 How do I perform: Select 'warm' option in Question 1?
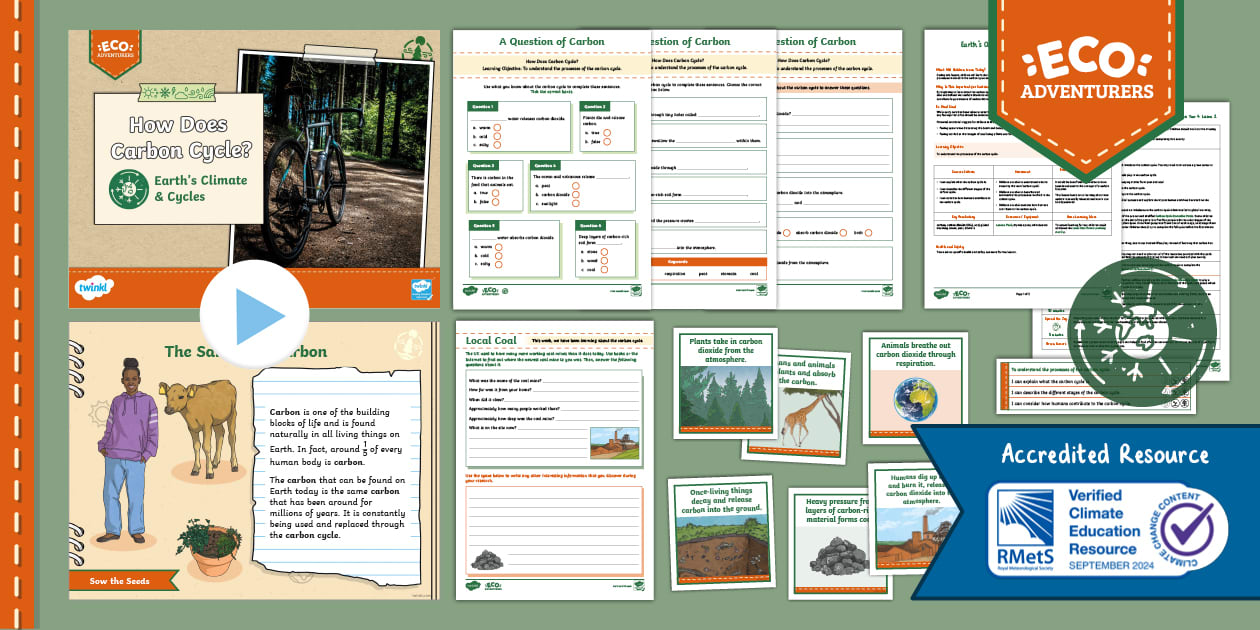pos(497,128)
